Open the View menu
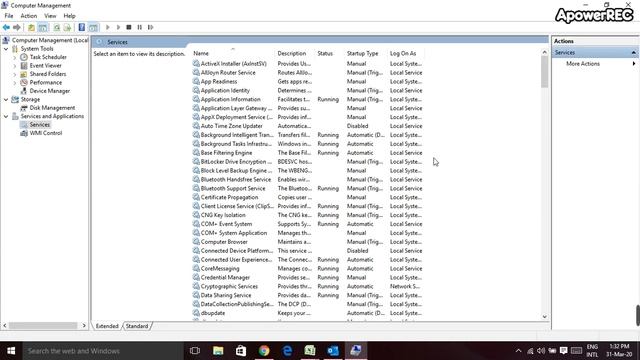 coord(50,16)
